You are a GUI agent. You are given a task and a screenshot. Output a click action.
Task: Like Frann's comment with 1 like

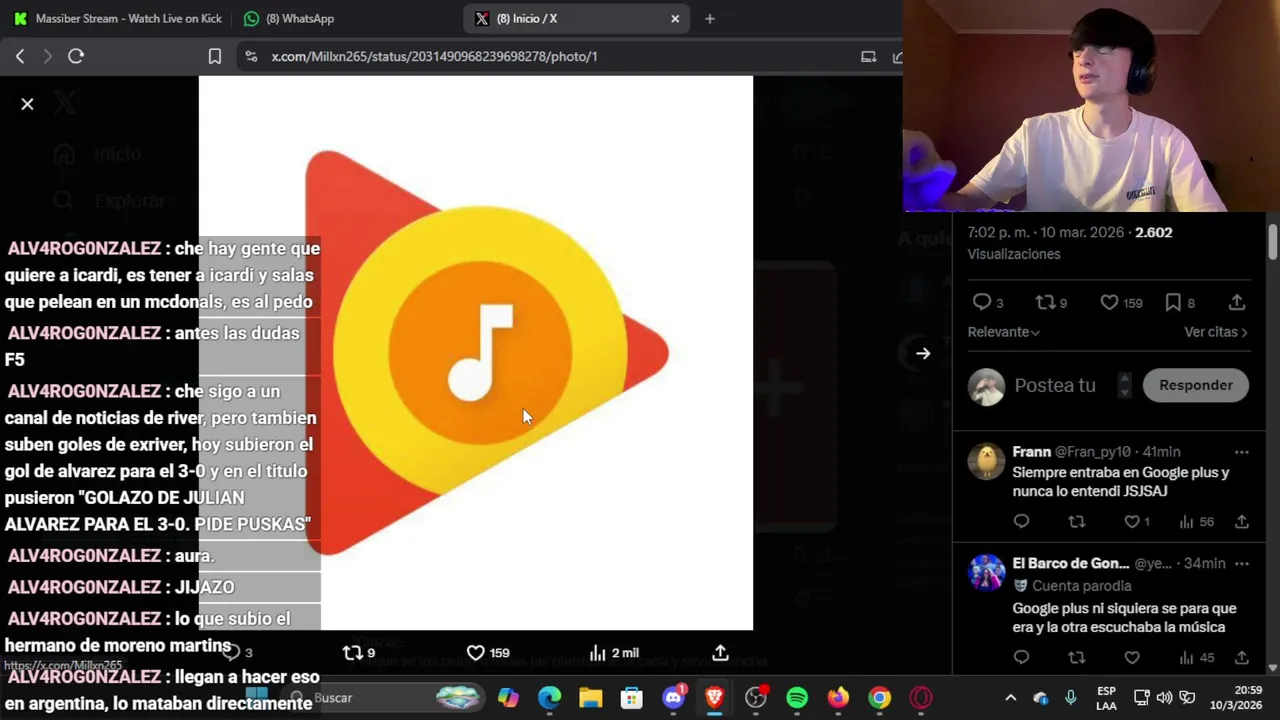click(1137, 522)
